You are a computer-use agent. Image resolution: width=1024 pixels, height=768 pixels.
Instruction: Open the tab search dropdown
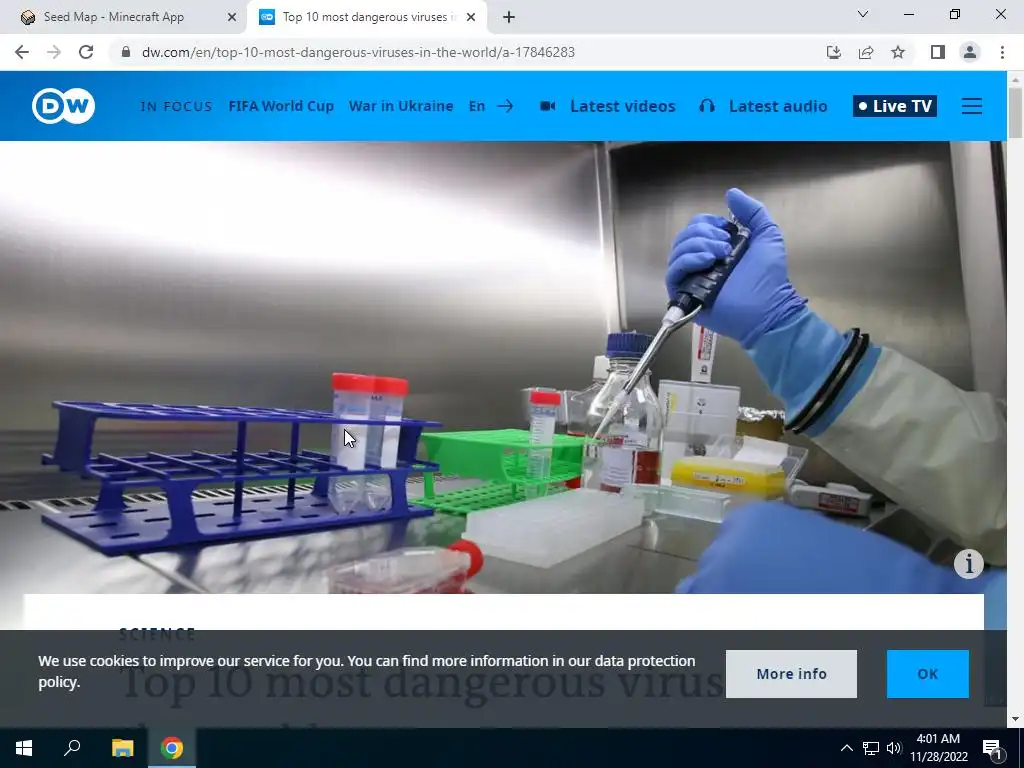point(863,14)
